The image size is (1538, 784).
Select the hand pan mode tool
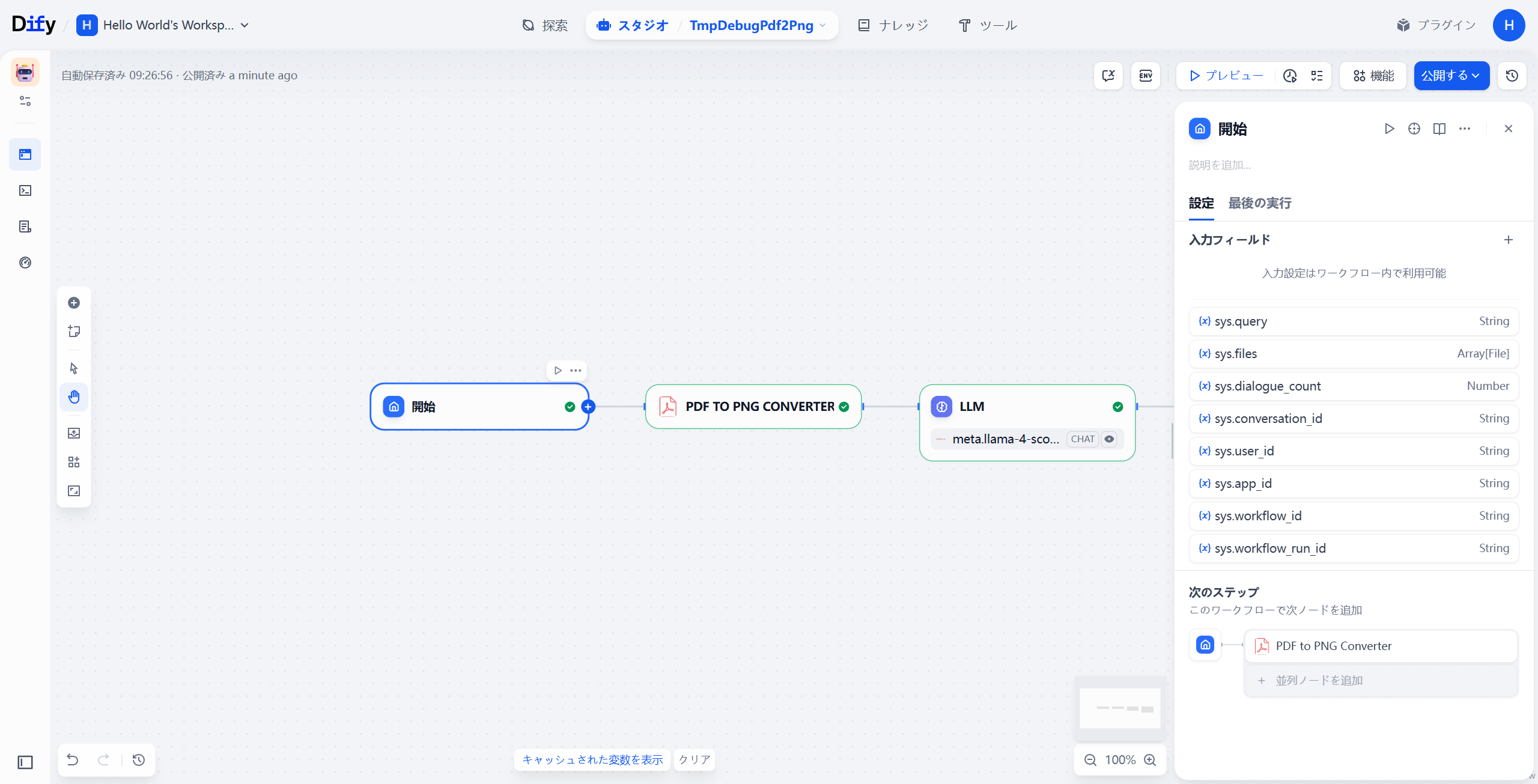[x=74, y=397]
